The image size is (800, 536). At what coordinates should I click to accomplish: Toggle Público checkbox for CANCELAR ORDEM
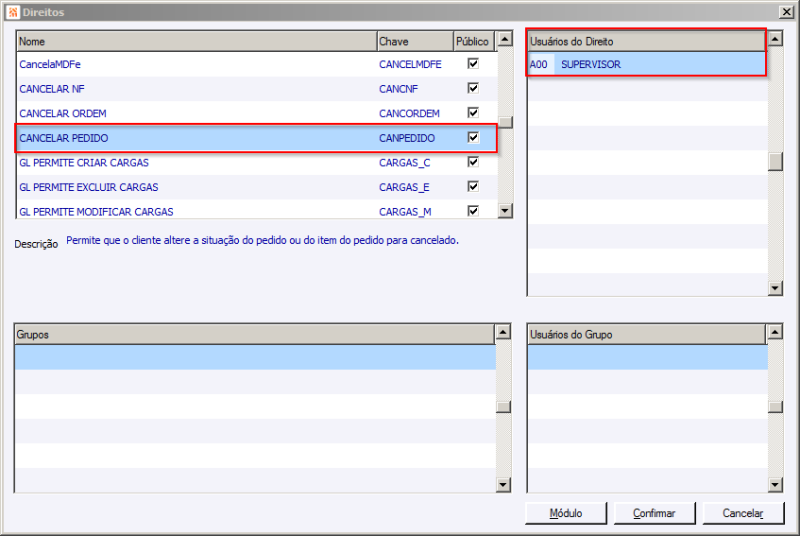(473, 112)
